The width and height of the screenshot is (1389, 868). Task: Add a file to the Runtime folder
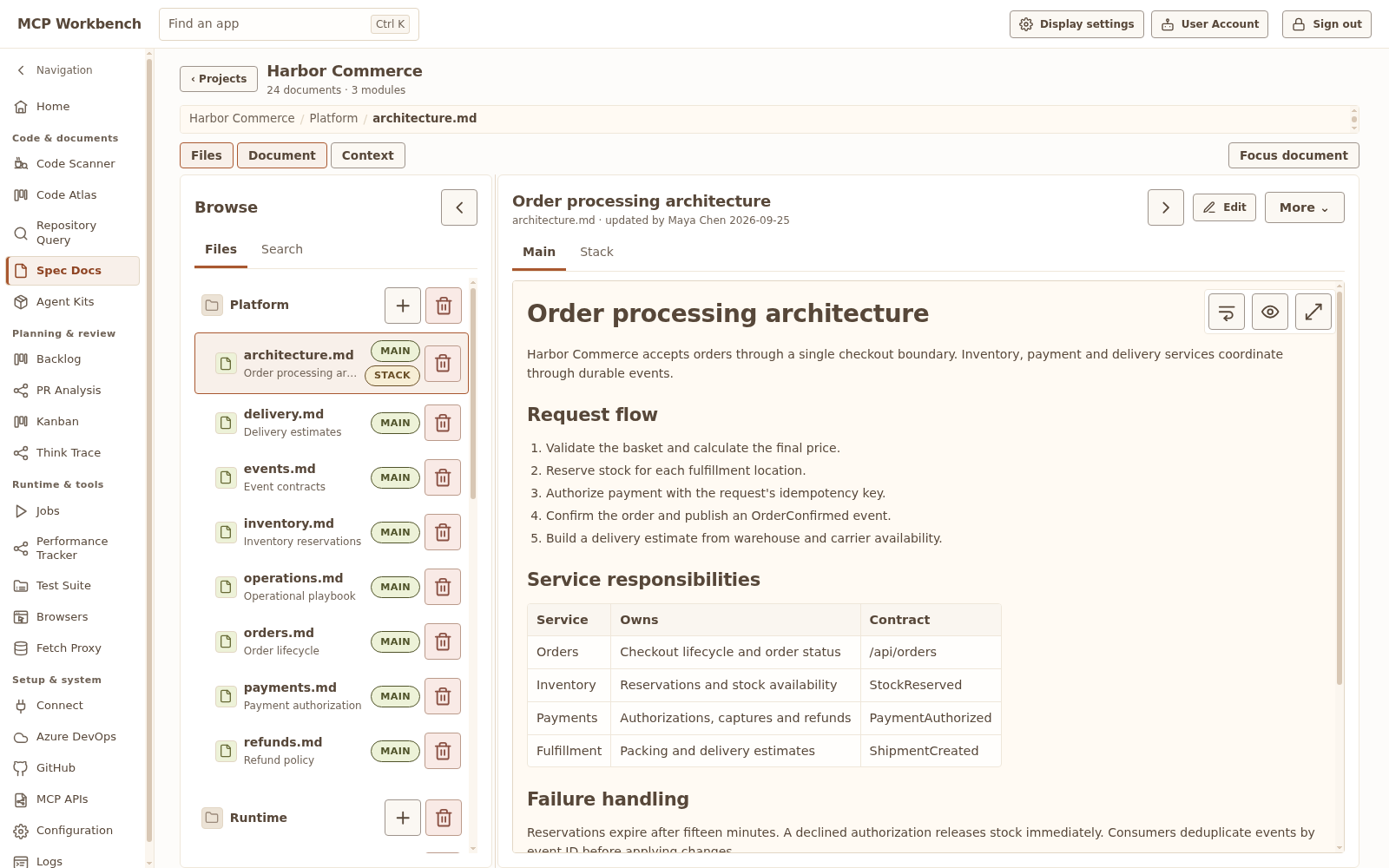coord(403,818)
